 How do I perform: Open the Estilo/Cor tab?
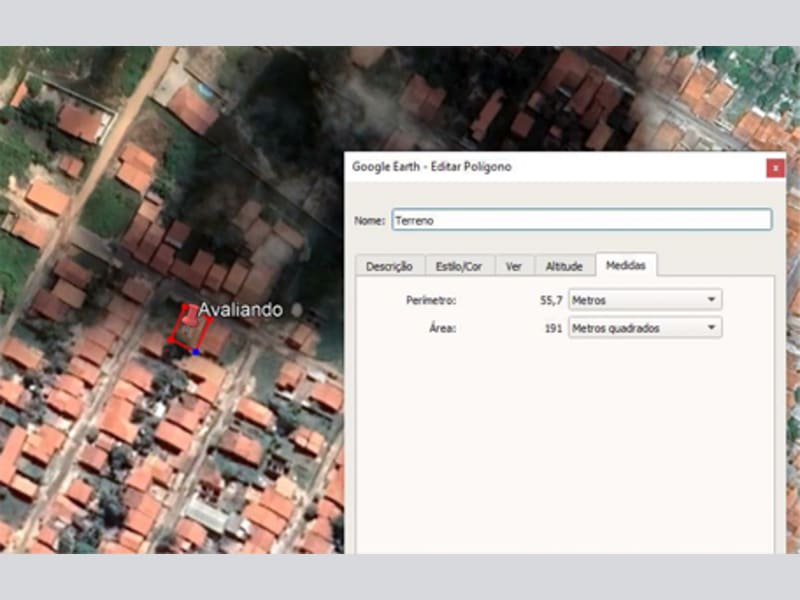tap(459, 266)
